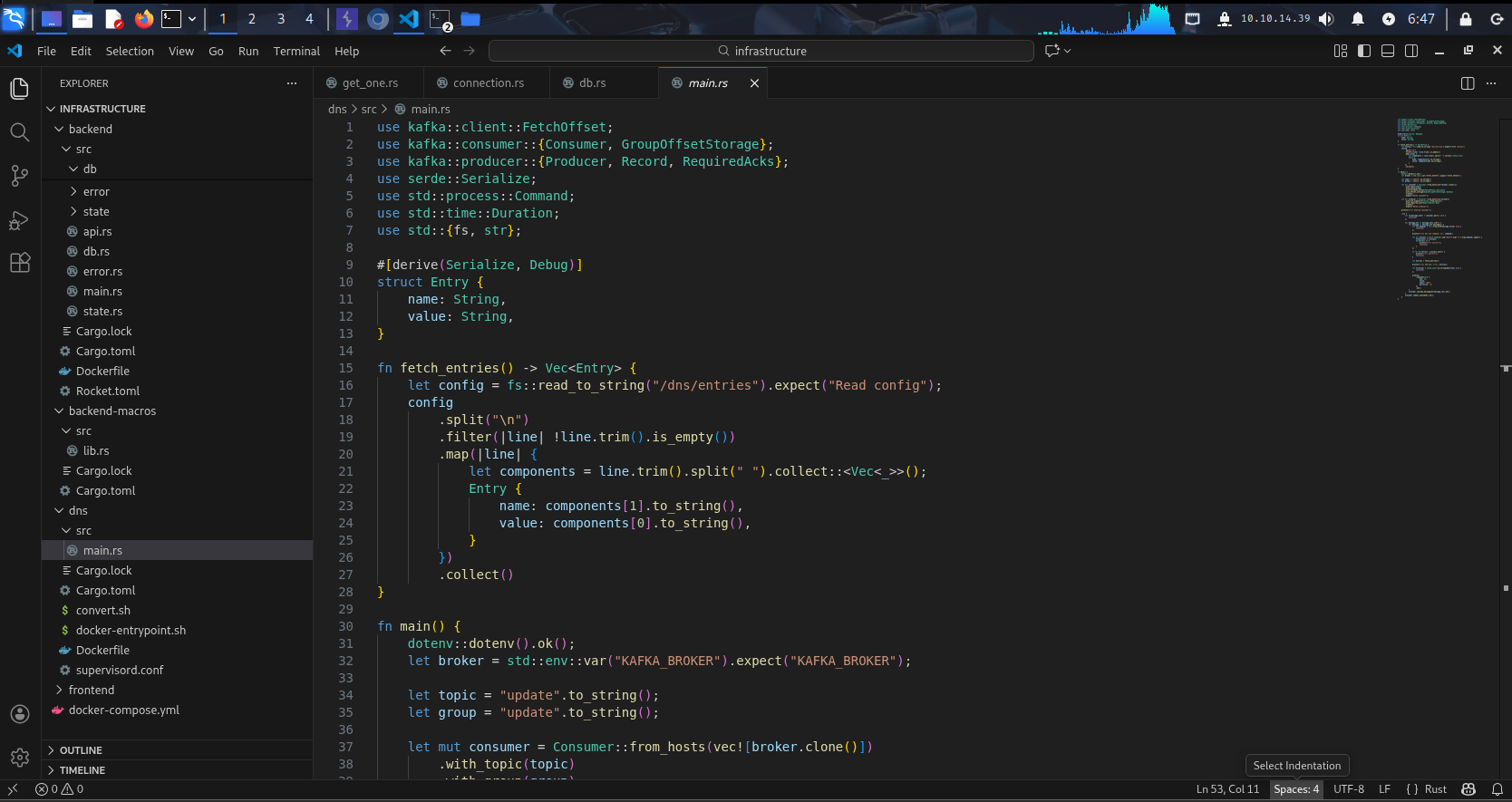Open the Extensions view

pyautogui.click(x=19, y=264)
